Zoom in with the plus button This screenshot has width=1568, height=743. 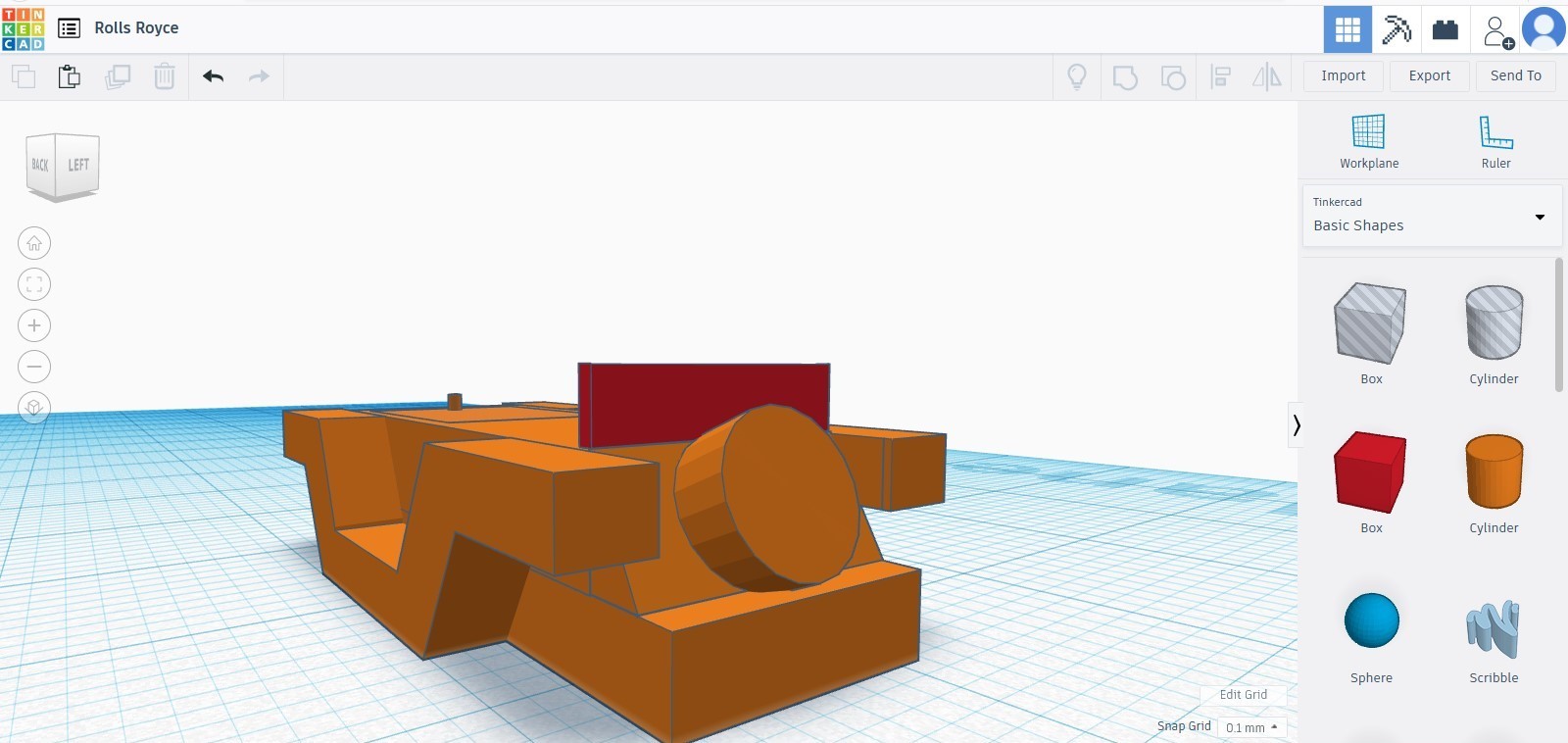[34, 325]
